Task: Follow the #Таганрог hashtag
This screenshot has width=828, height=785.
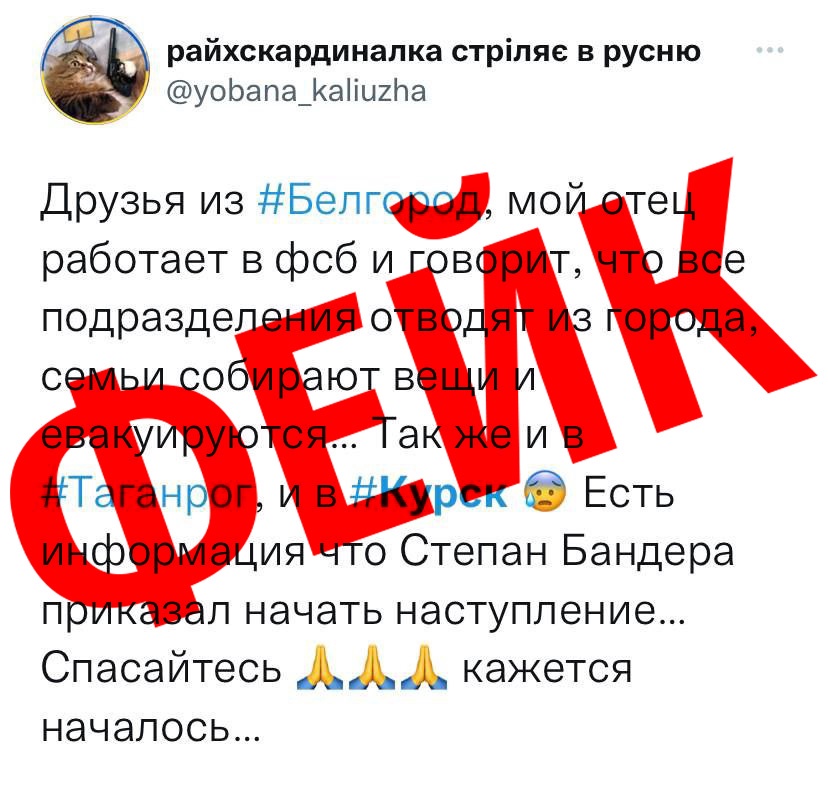Action: (147, 494)
